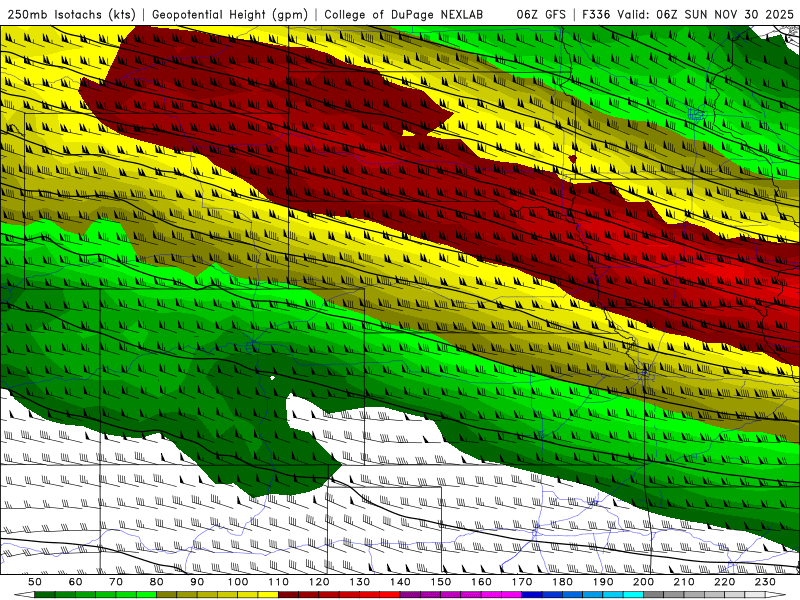Click the '50' value on the legend
The image size is (800, 600).
35,582
